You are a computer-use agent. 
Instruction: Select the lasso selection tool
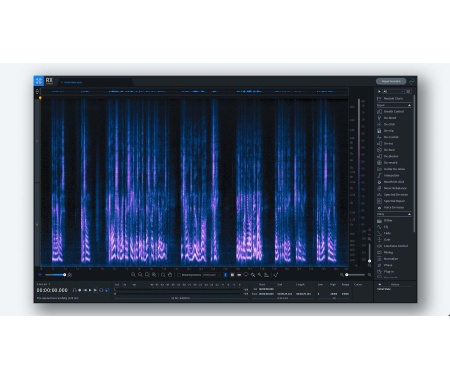(246, 275)
